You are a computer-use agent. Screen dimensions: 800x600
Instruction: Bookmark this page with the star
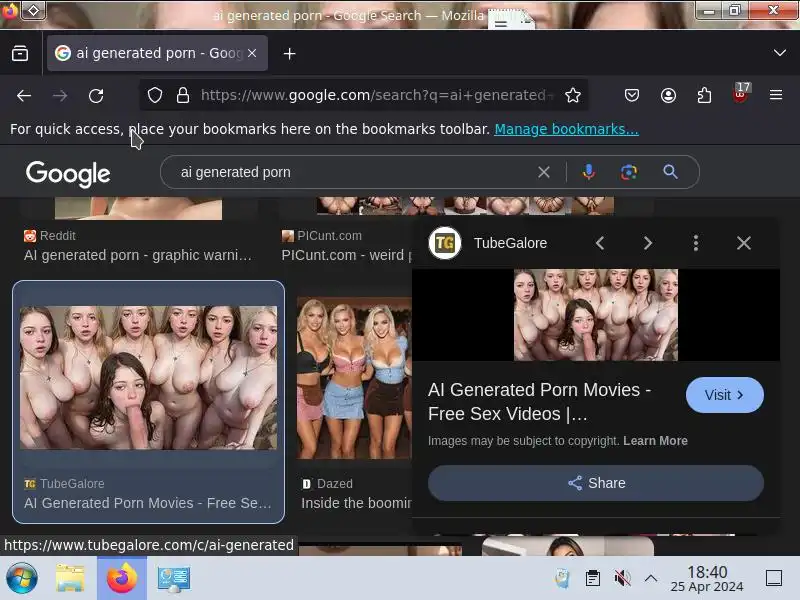(572, 95)
